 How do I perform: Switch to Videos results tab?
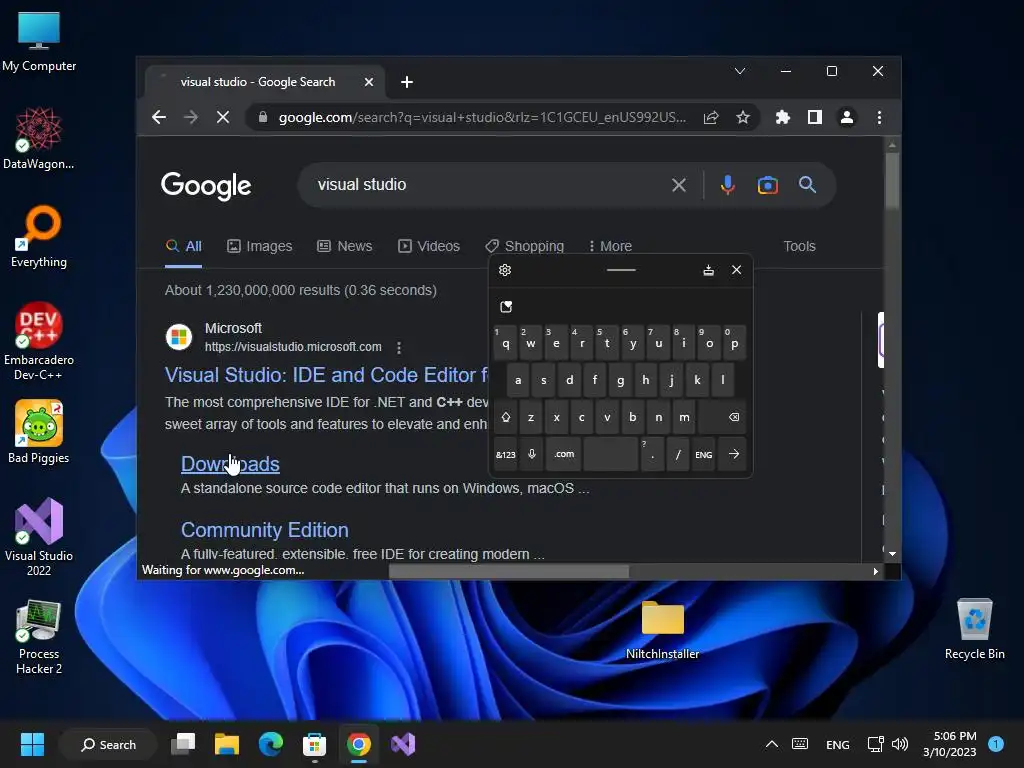pos(428,246)
